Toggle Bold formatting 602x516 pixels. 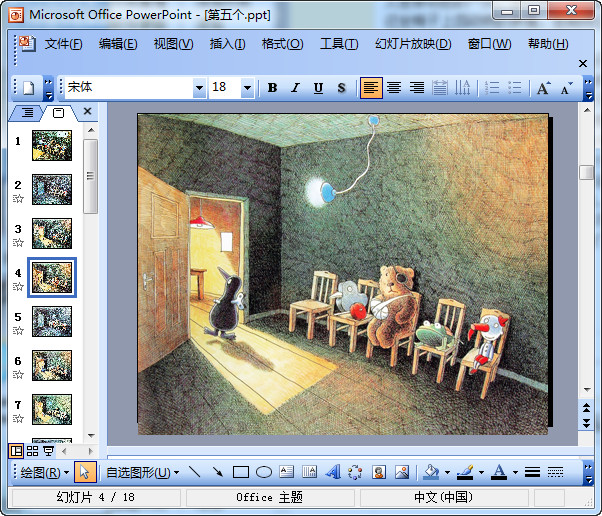tap(272, 88)
